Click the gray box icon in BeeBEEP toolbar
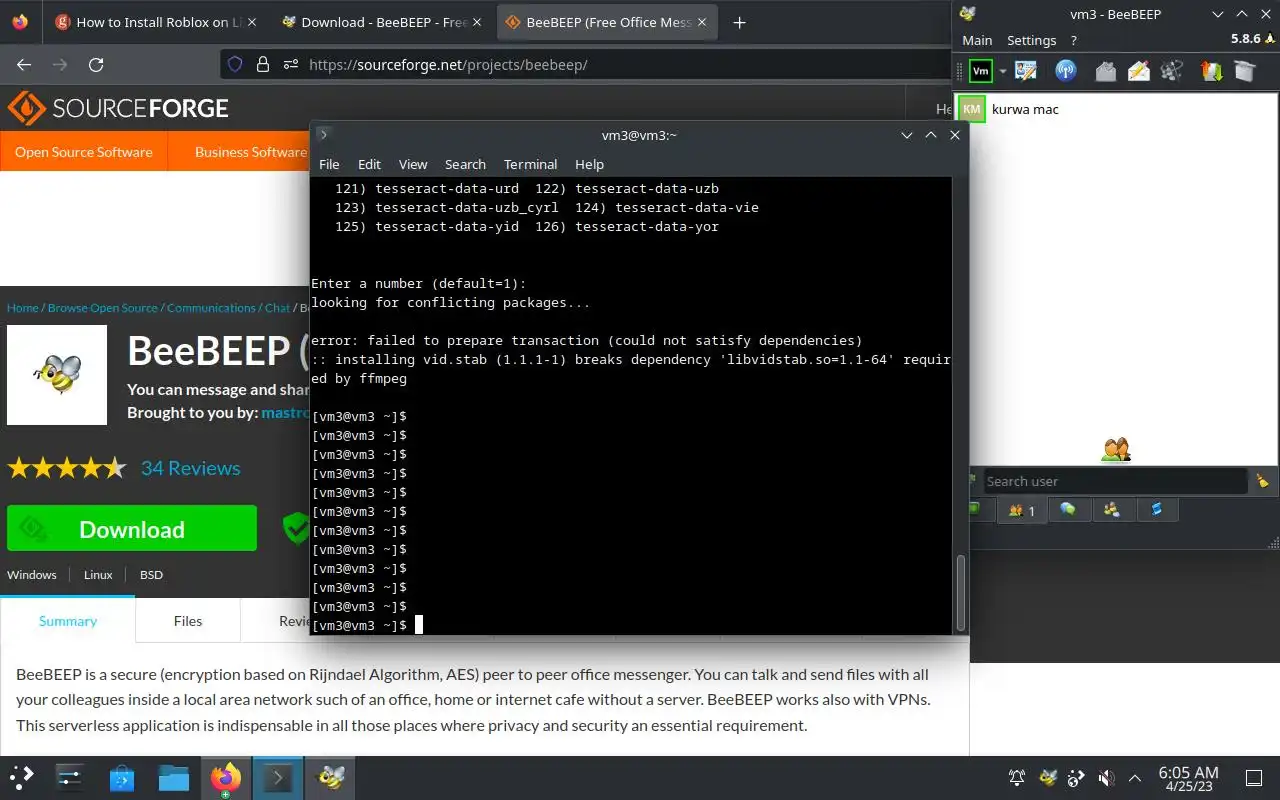The image size is (1280, 800). point(1244,71)
